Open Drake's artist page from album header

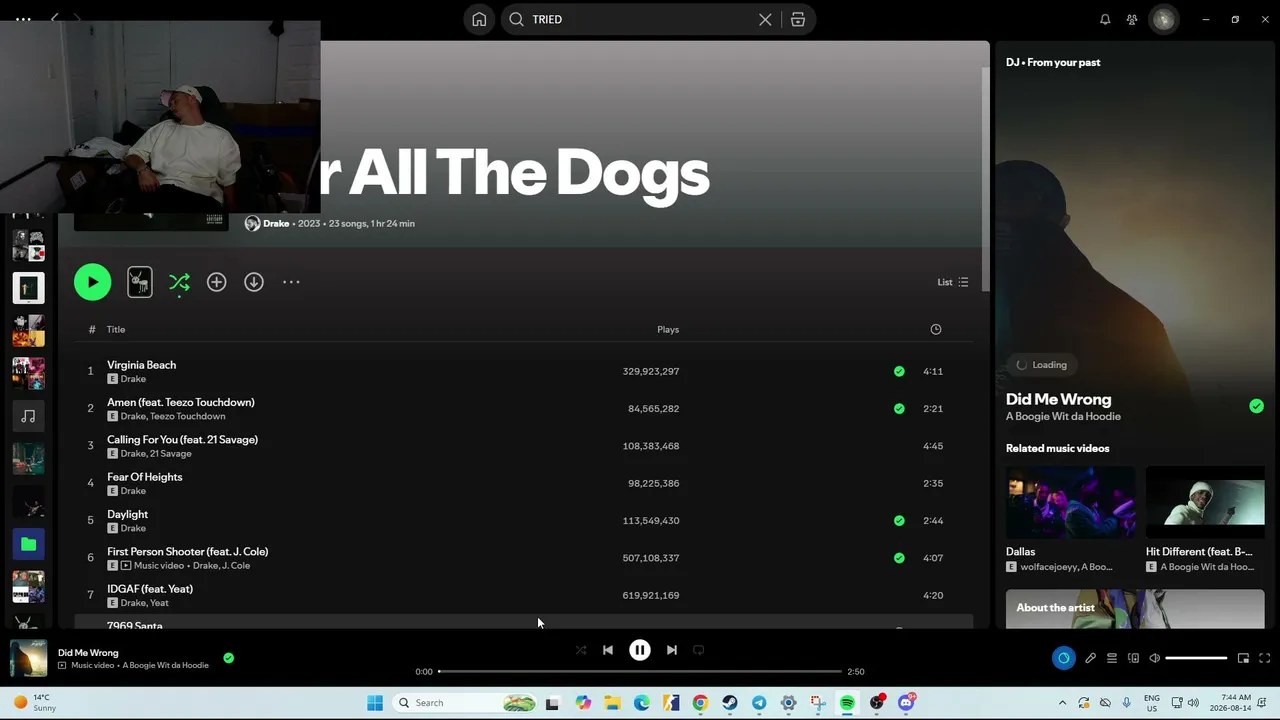[276, 223]
